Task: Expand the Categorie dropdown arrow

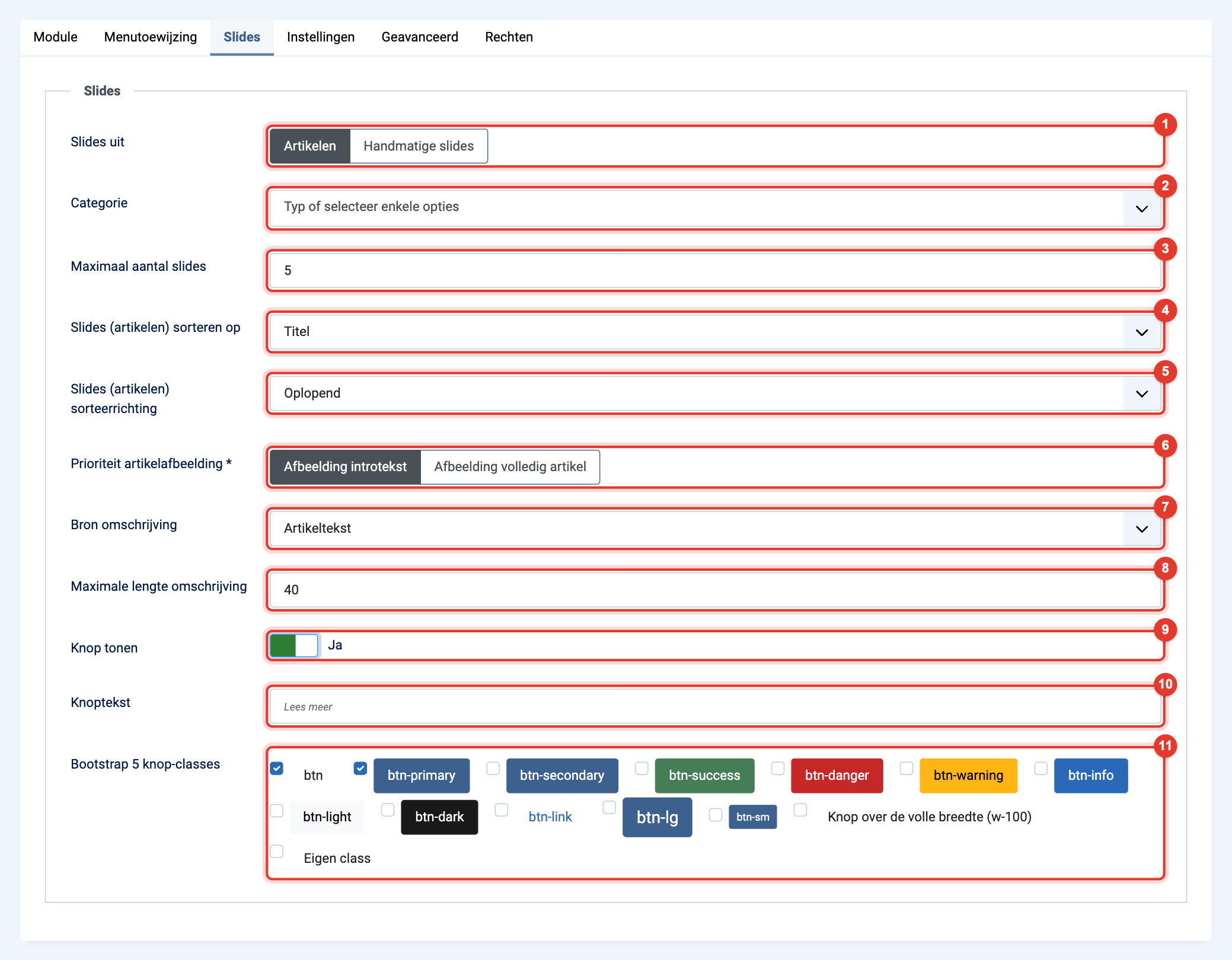Action: 1142,208
